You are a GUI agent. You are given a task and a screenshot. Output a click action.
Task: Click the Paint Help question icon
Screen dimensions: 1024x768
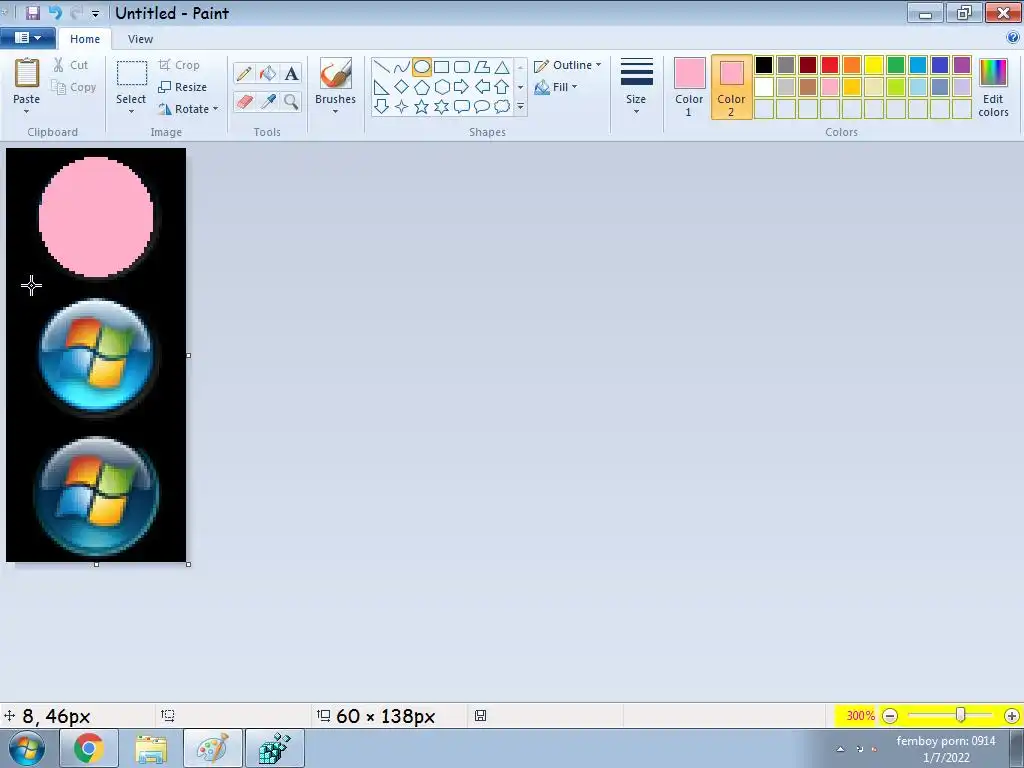click(1013, 38)
